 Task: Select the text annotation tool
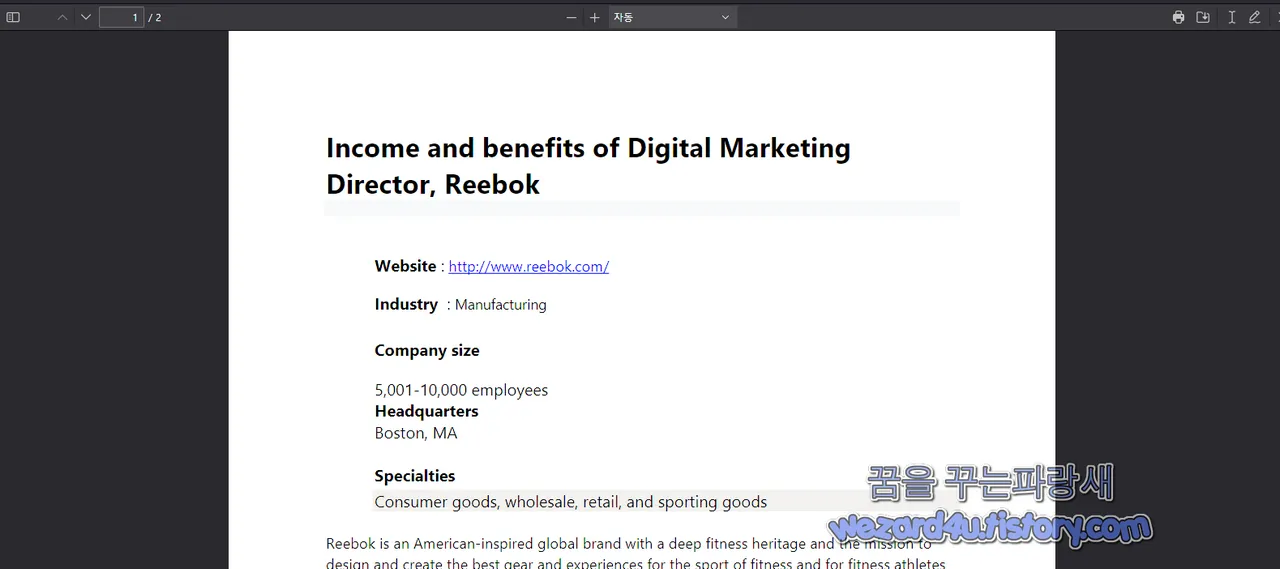click(1231, 17)
